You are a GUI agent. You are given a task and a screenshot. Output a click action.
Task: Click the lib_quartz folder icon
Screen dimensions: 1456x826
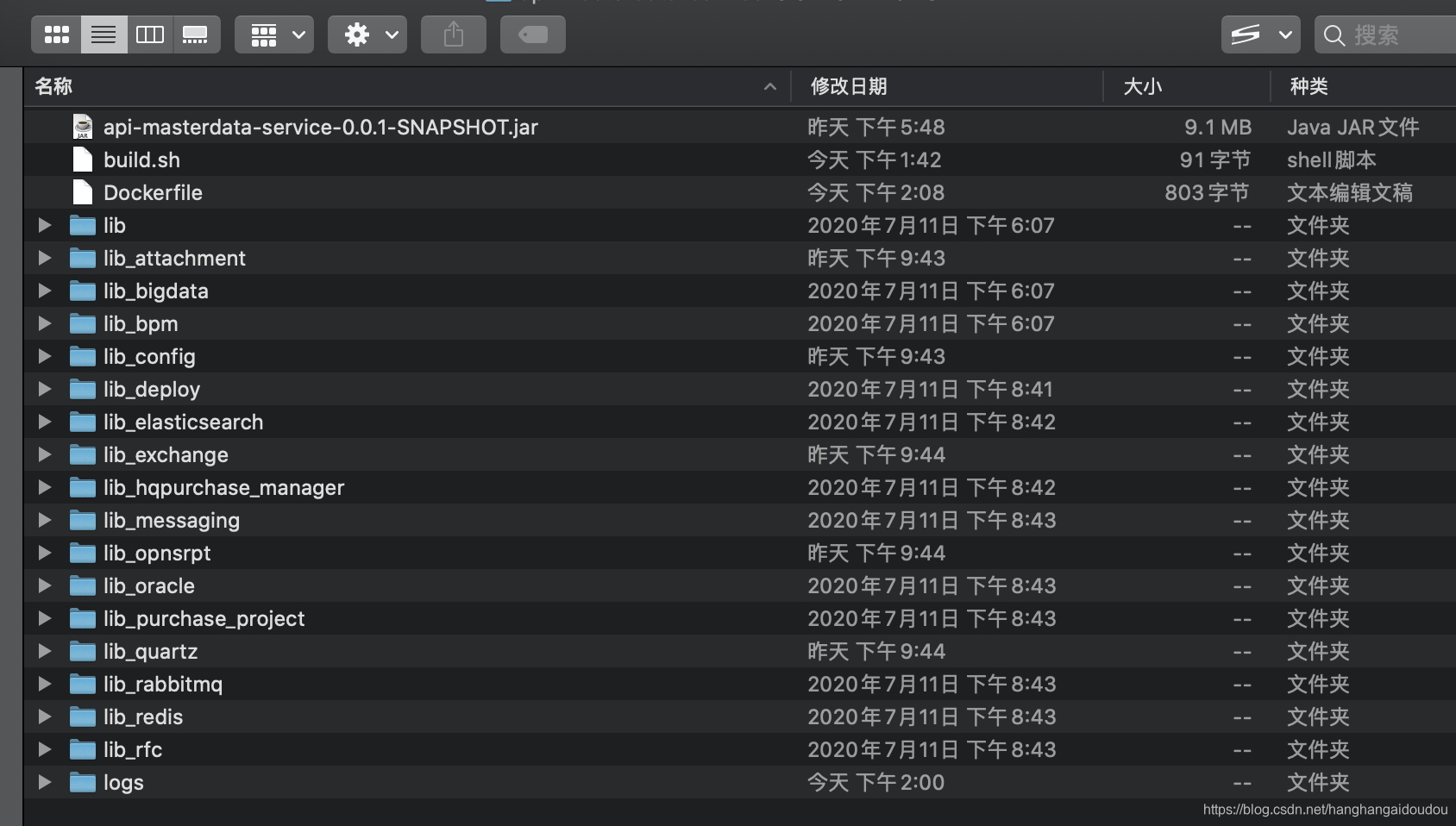tap(83, 651)
